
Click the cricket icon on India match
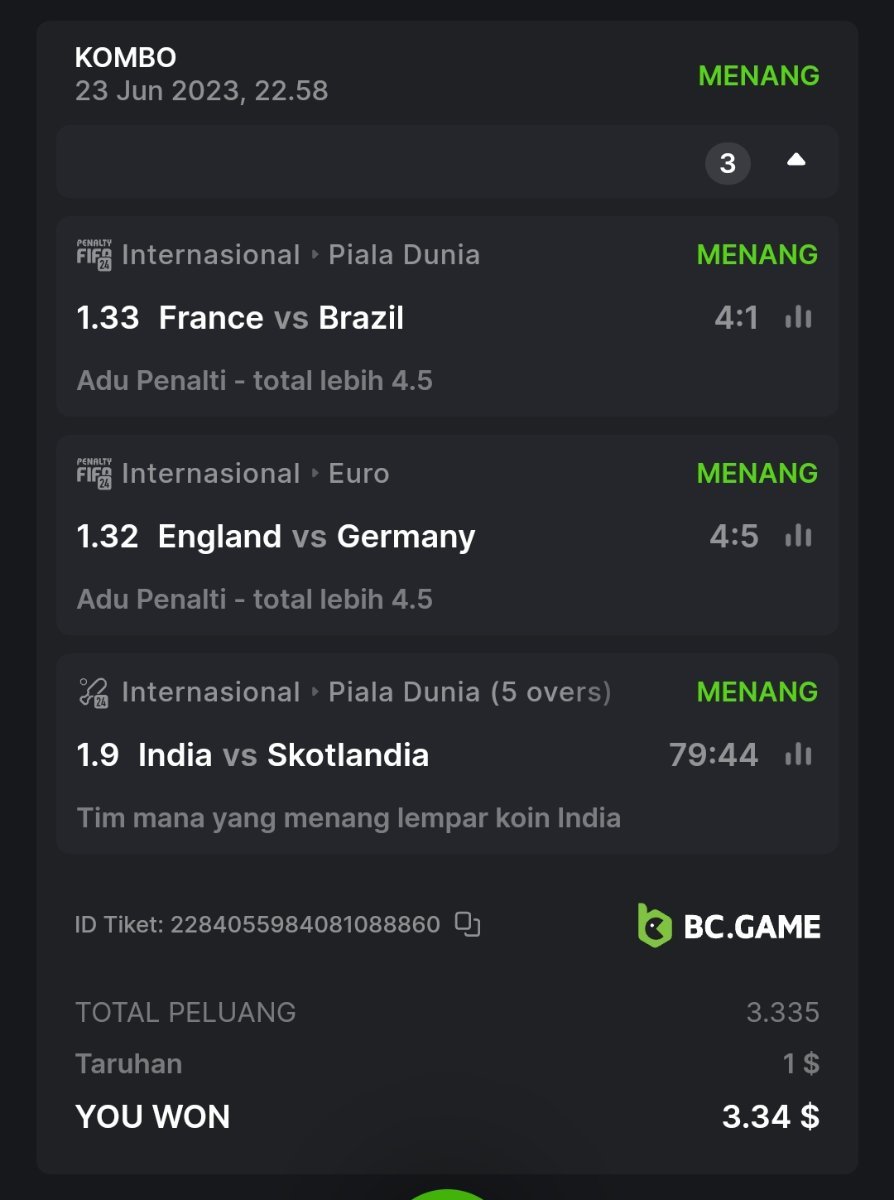coord(94,692)
